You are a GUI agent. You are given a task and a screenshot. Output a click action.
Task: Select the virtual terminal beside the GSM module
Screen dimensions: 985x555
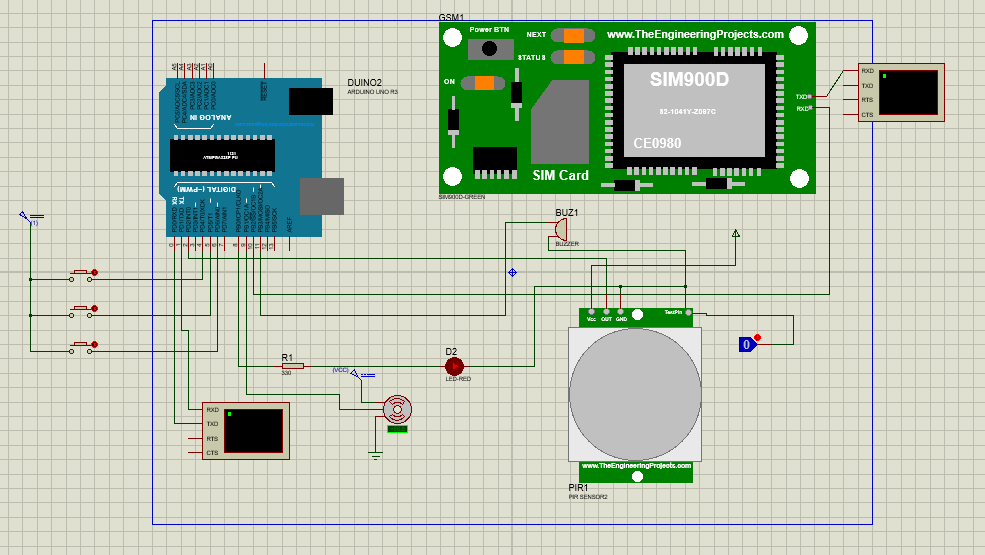(900, 93)
